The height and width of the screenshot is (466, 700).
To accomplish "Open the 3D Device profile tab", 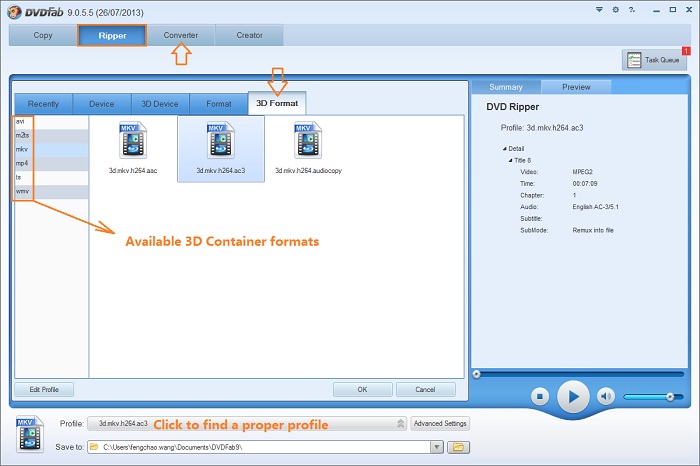I will coord(160,104).
